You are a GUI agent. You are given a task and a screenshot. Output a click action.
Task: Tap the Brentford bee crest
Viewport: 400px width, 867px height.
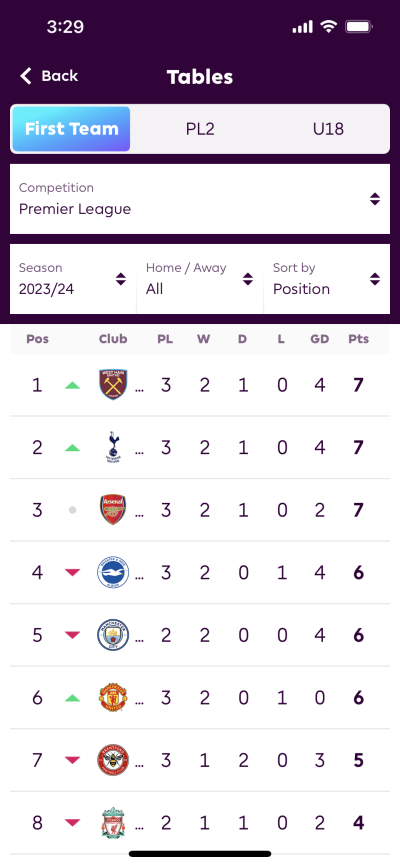pos(113,760)
